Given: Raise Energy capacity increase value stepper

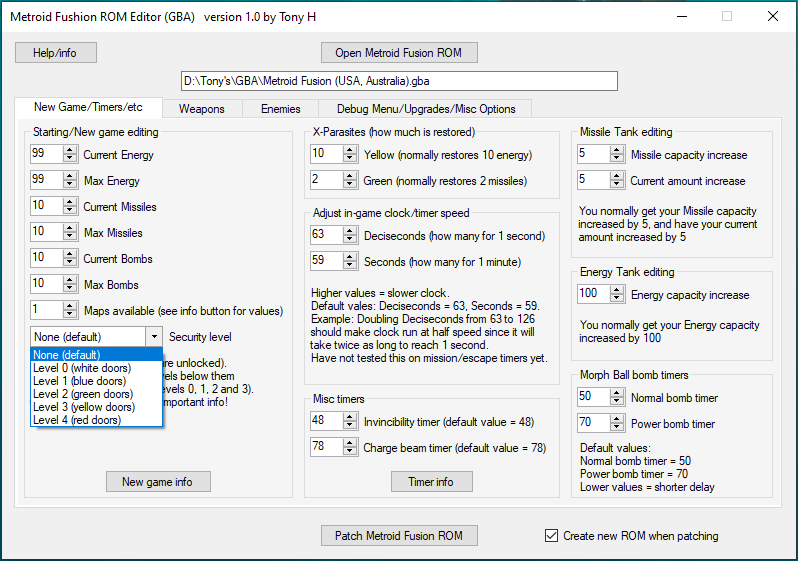Looking at the screenshot, I should 618,290.
